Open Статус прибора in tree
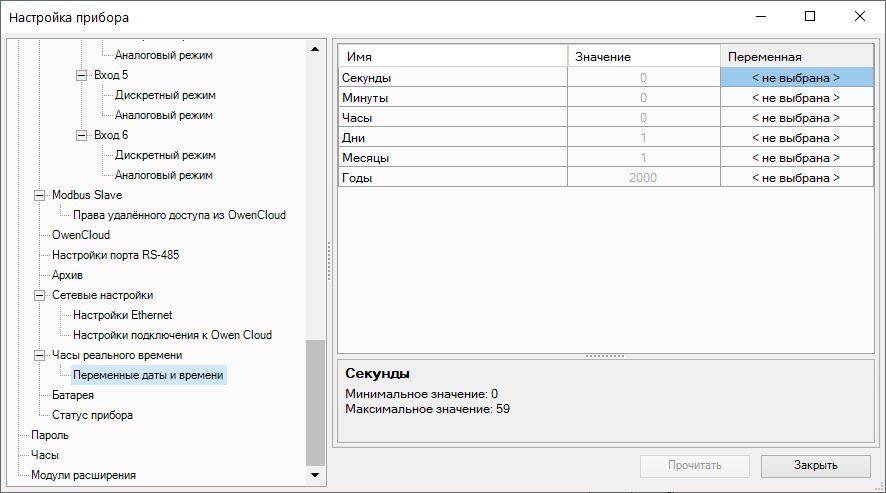Image resolution: width=886 pixels, height=493 pixels. (92, 415)
